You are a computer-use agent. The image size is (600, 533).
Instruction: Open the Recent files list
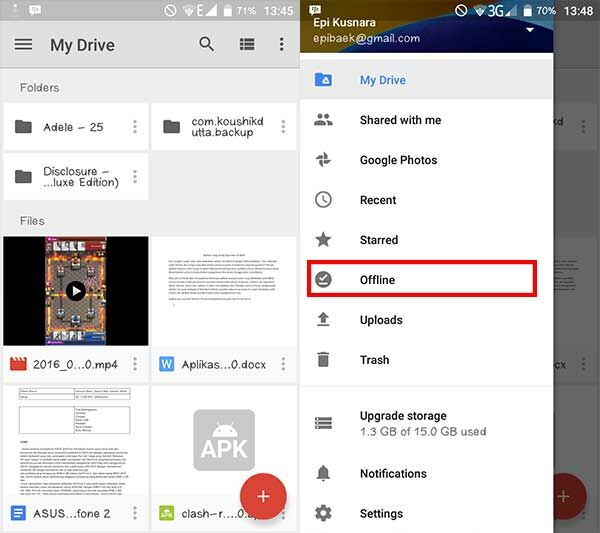point(427,200)
